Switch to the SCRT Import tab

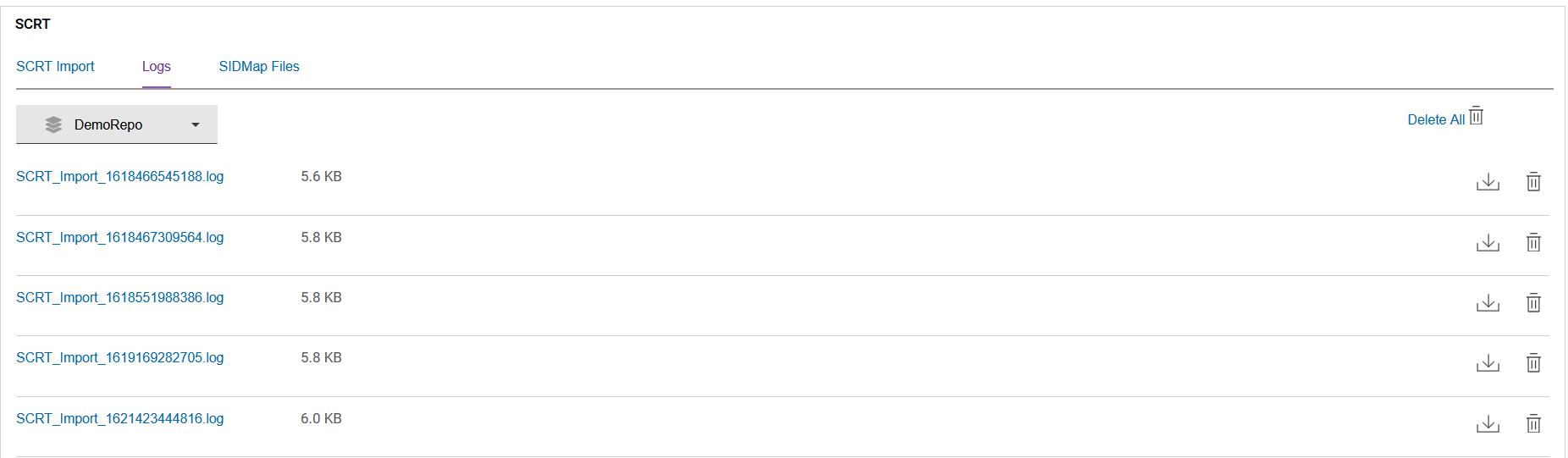click(x=55, y=66)
